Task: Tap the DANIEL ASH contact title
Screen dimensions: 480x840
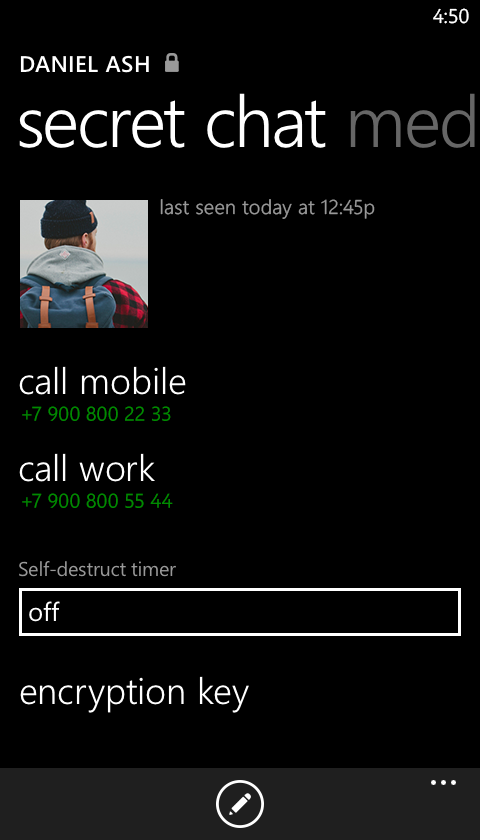Action: [x=85, y=64]
